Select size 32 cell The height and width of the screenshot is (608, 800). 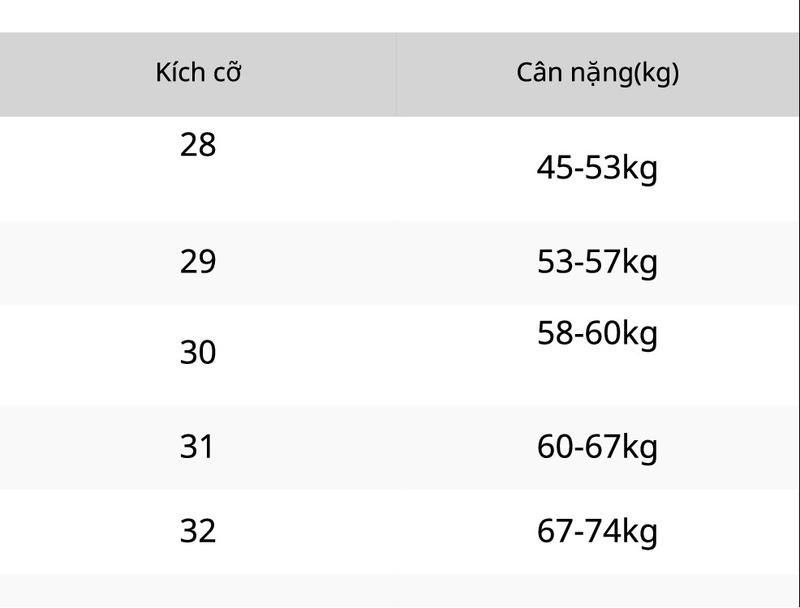[198, 531]
